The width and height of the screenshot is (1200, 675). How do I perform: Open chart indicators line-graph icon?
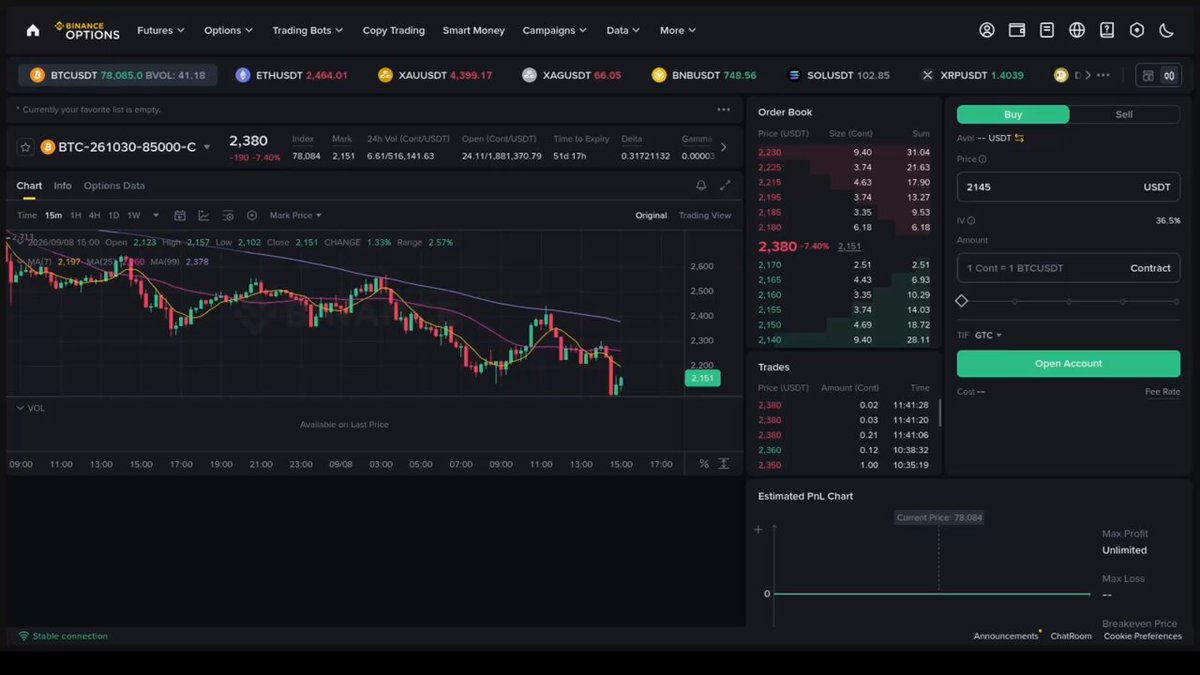coord(204,215)
